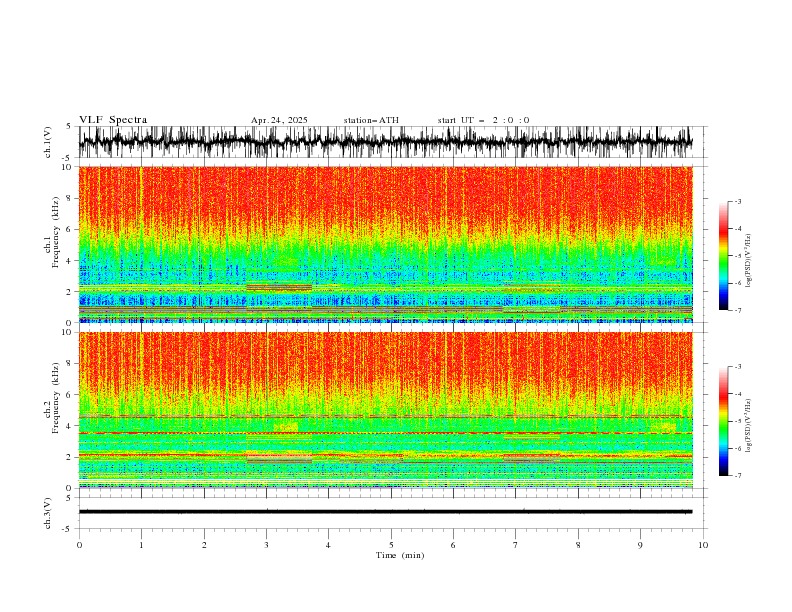This screenshot has height=612, width=792.
Task: Click the time axis tick label "5"
Action: coord(391,545)
